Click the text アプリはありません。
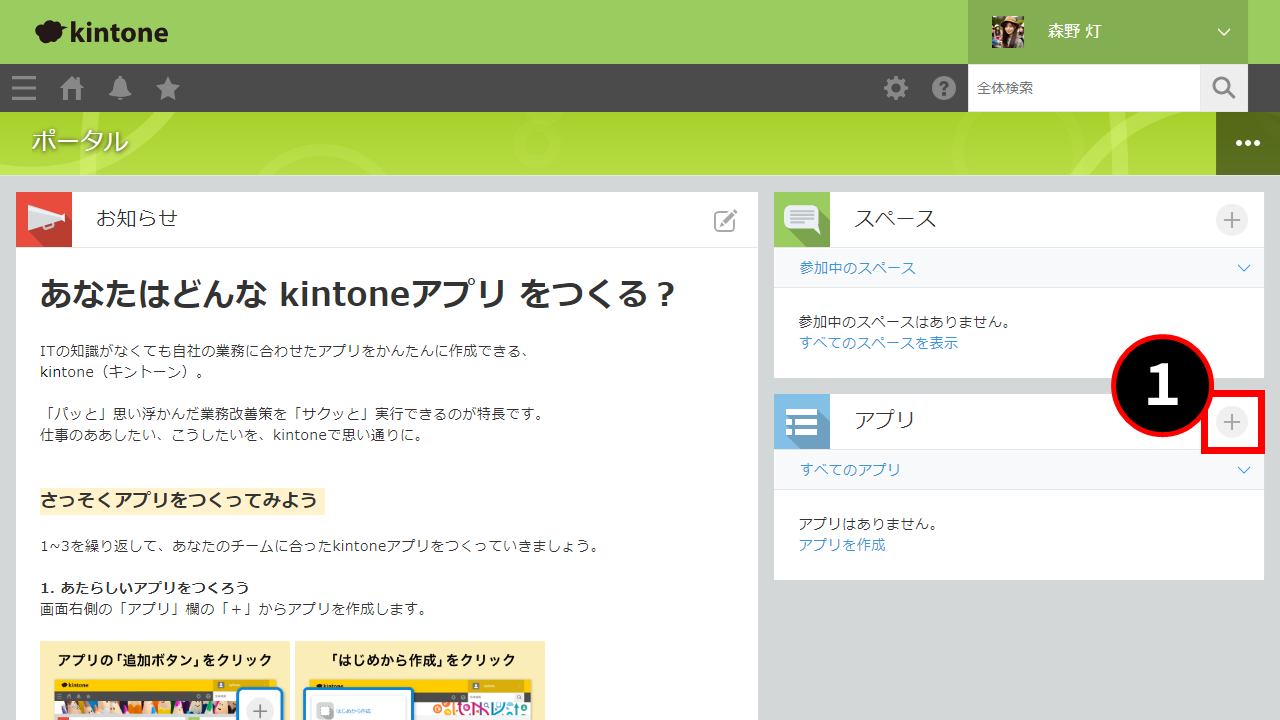This screenshot has width=1280, height=720. click(x=868, y=524)
